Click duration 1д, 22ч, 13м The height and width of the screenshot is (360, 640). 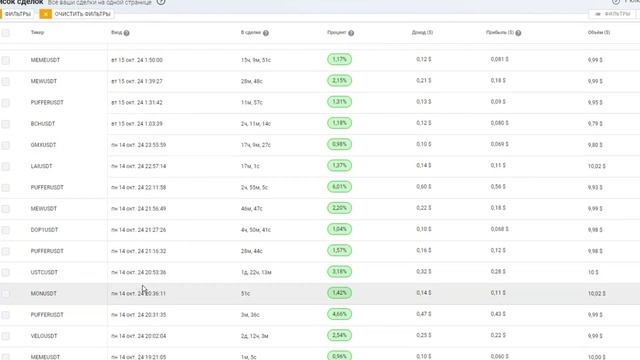pos(256,272)
